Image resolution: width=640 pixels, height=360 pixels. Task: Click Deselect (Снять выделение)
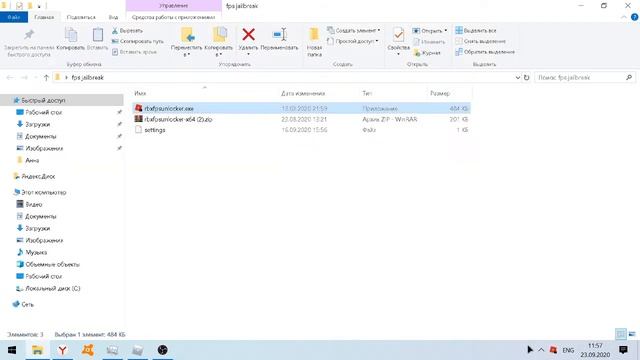coord(480,41)
